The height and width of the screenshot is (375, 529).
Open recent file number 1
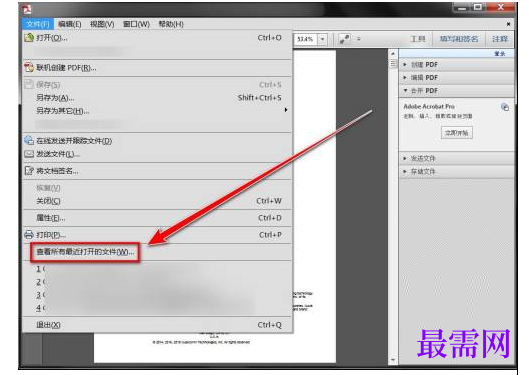click(157, 269)
